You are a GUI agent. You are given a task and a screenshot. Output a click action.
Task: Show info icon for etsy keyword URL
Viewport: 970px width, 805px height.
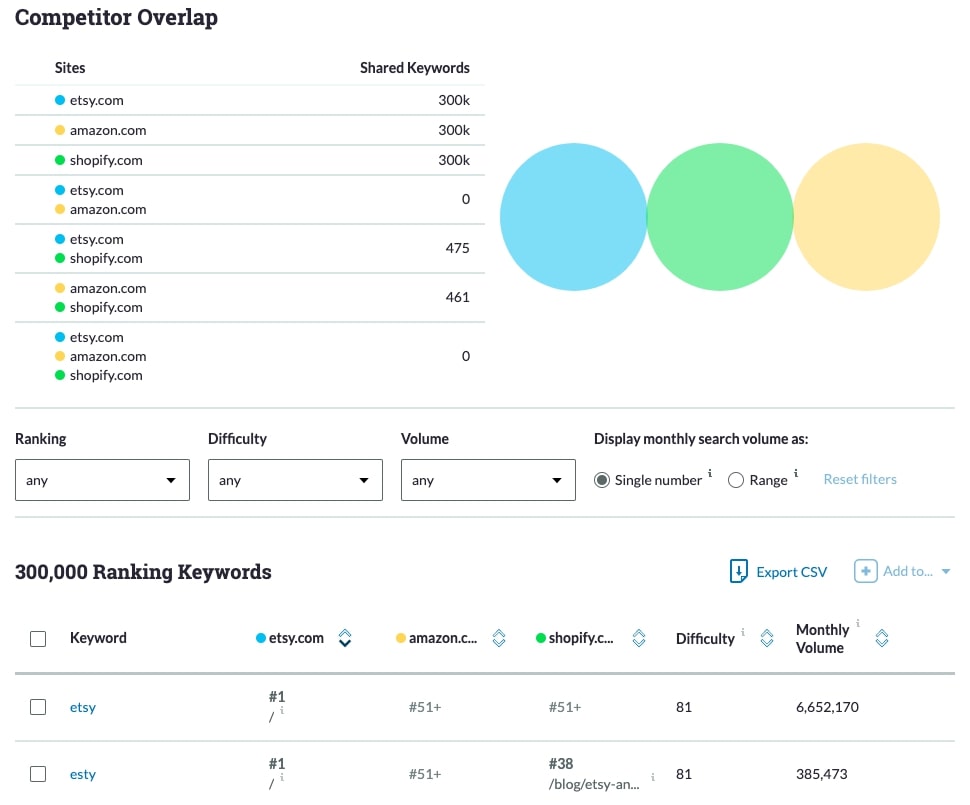pyautogui.click(x=282, y=710)
